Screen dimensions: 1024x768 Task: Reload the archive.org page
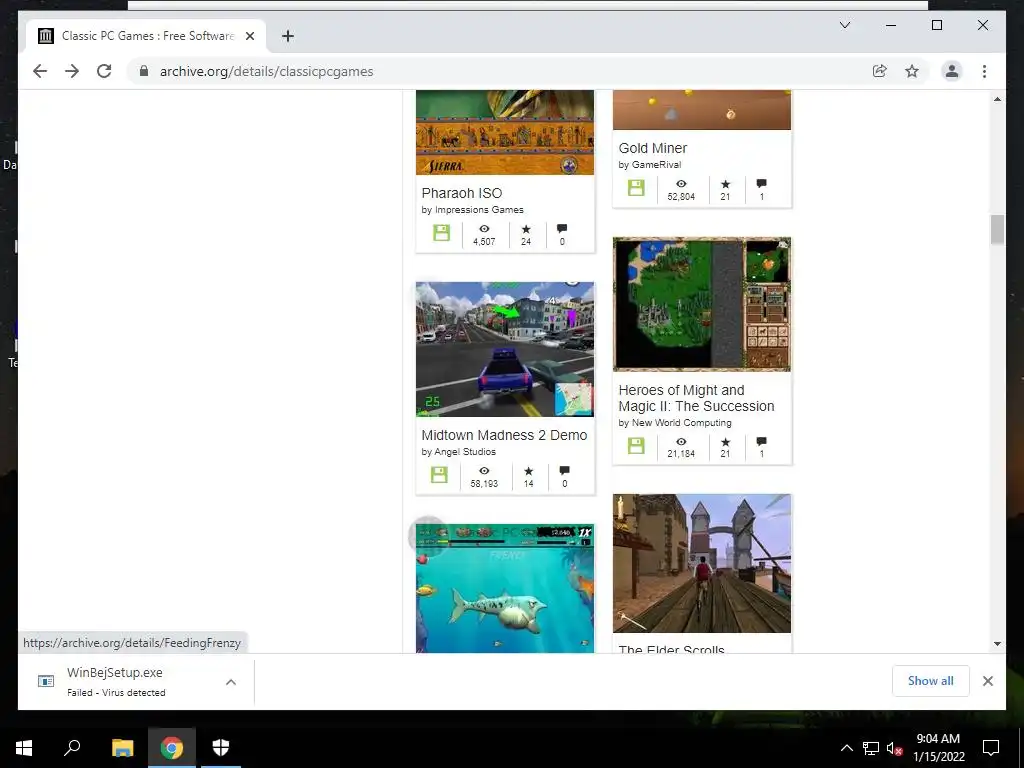pos(104,71)
